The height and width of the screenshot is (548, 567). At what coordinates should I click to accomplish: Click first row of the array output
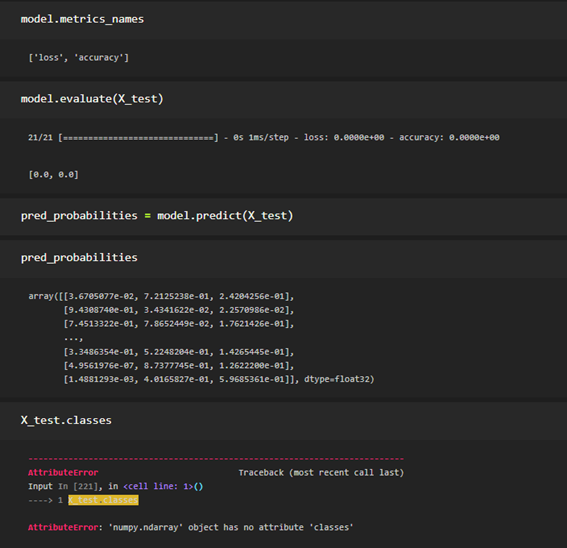click(x=161, y=297)
